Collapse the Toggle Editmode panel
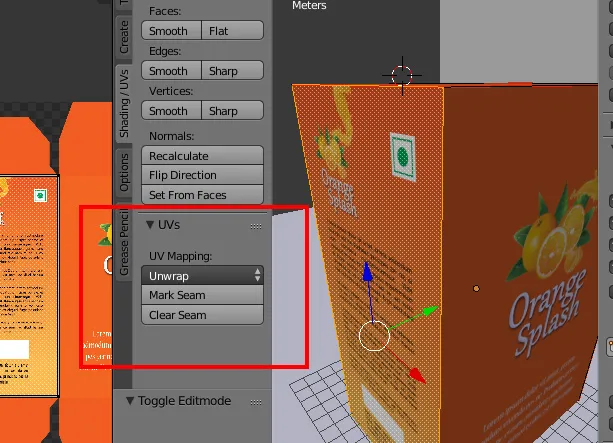613x443 pixels. coord(130,401)
